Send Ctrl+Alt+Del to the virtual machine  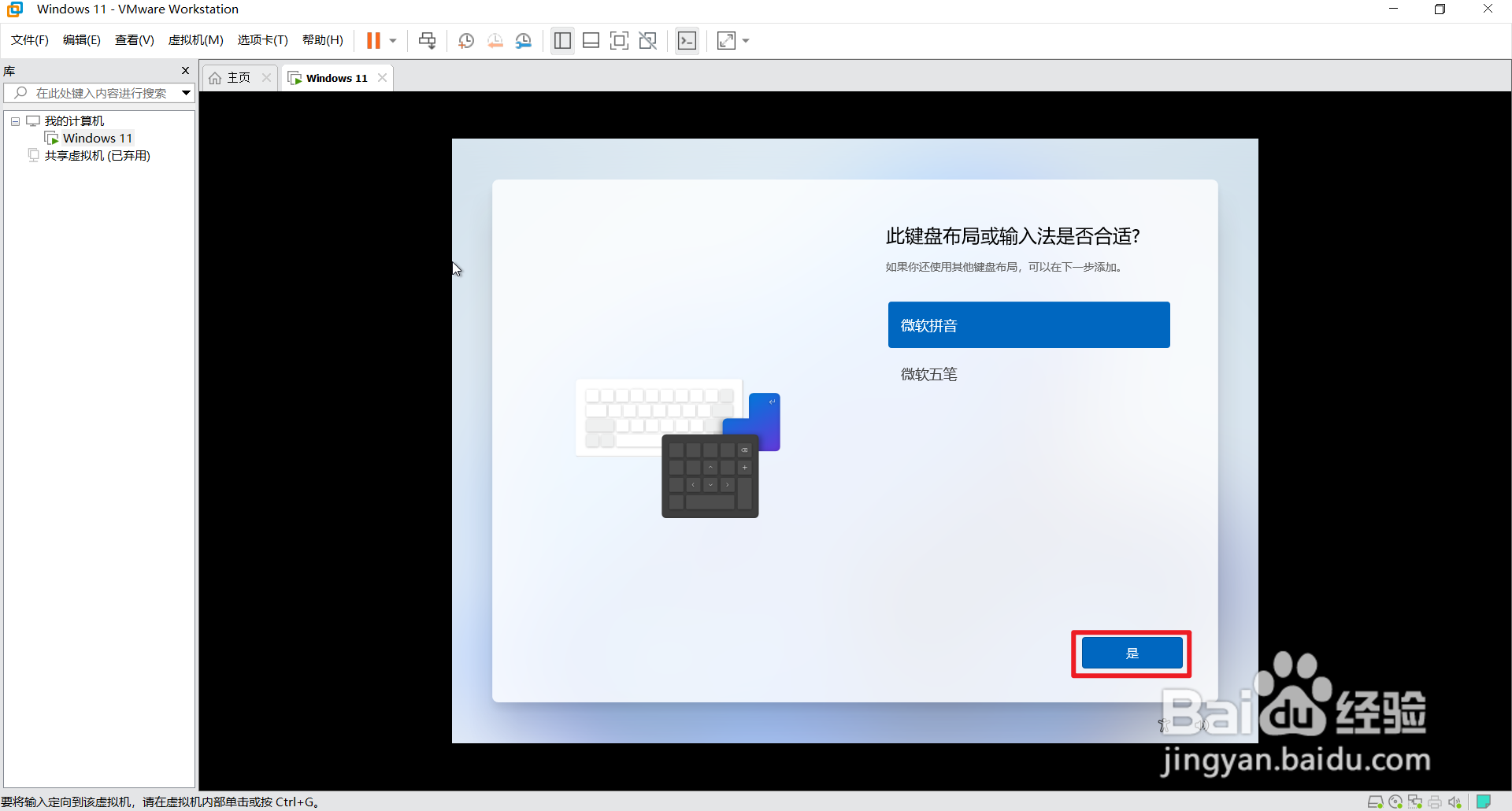(x=427, y=40)
